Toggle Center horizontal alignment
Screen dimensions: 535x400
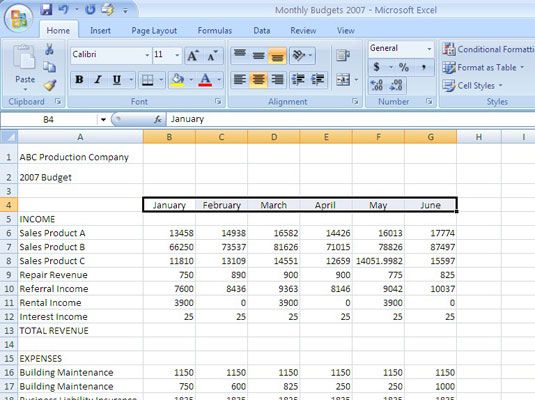click(x=258, y=80)
